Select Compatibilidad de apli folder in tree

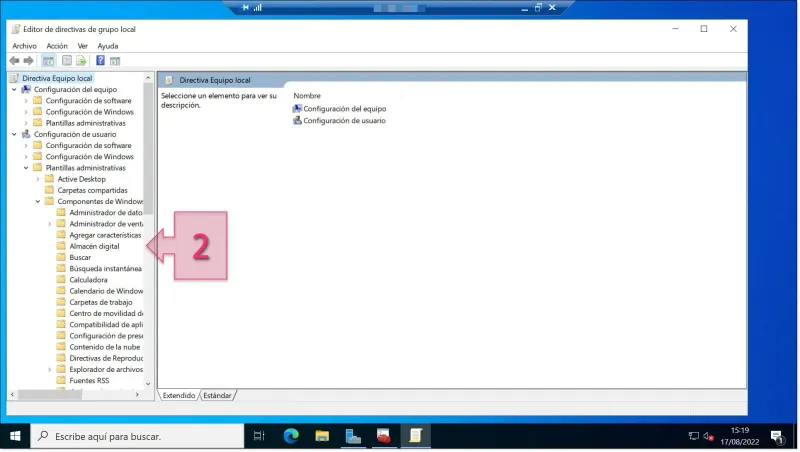(106, 325)
